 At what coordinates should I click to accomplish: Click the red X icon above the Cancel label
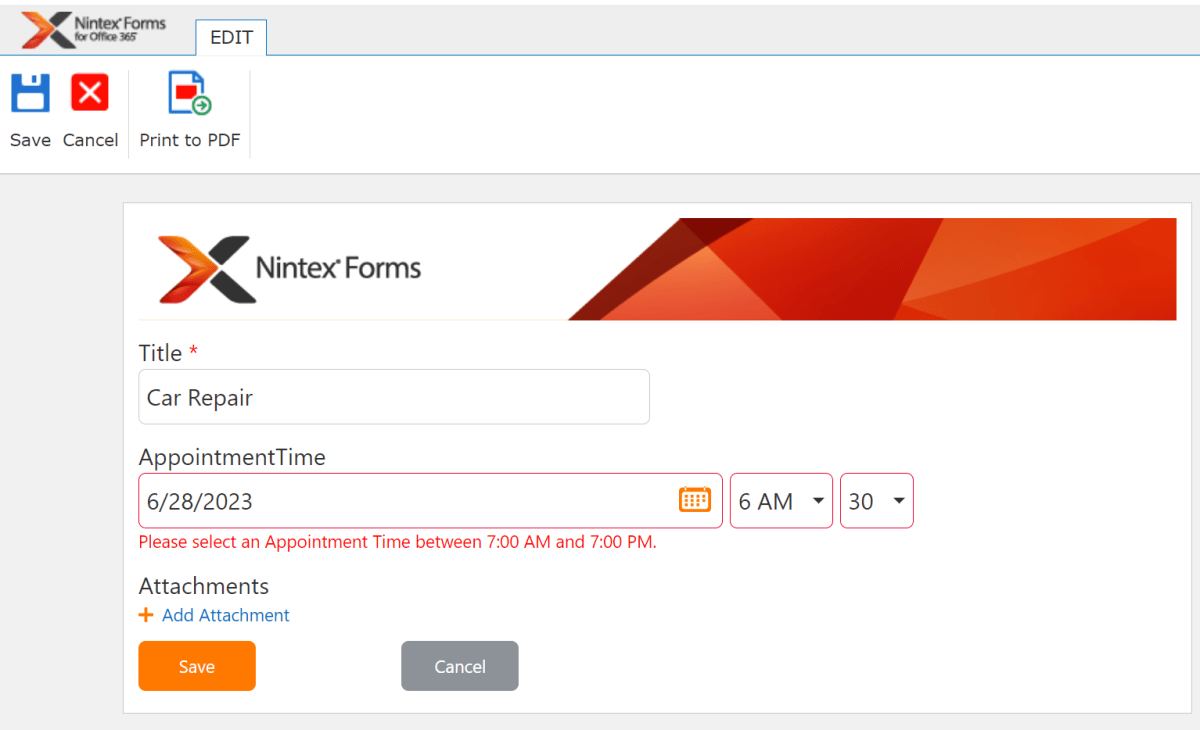coord(90,92)
